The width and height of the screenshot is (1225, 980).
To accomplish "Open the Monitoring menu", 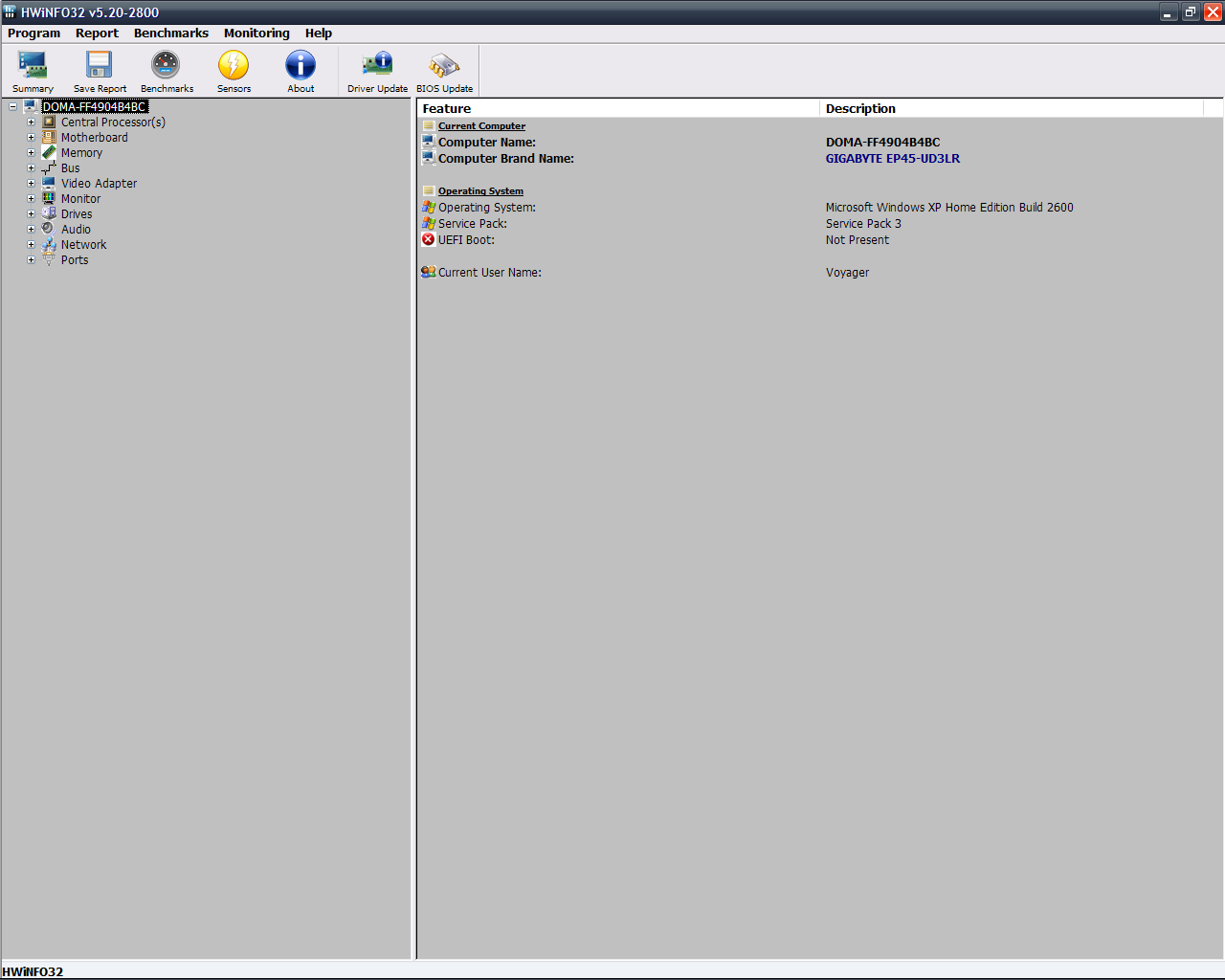I will (x=256, y=33).
